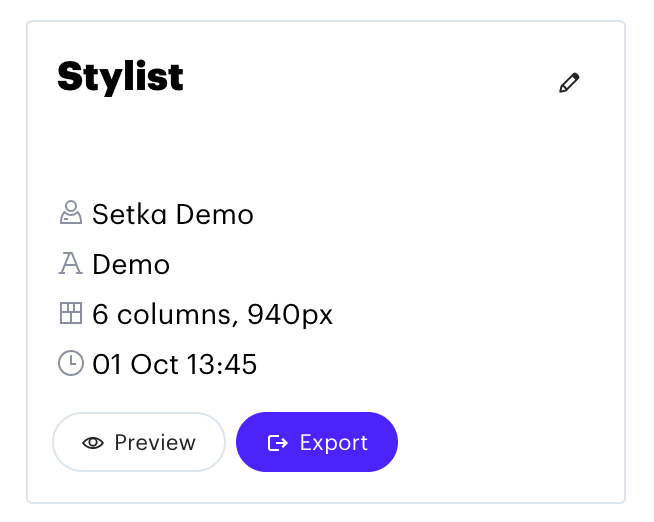
Task: Export the Stylist style
Action: point(317,442)
